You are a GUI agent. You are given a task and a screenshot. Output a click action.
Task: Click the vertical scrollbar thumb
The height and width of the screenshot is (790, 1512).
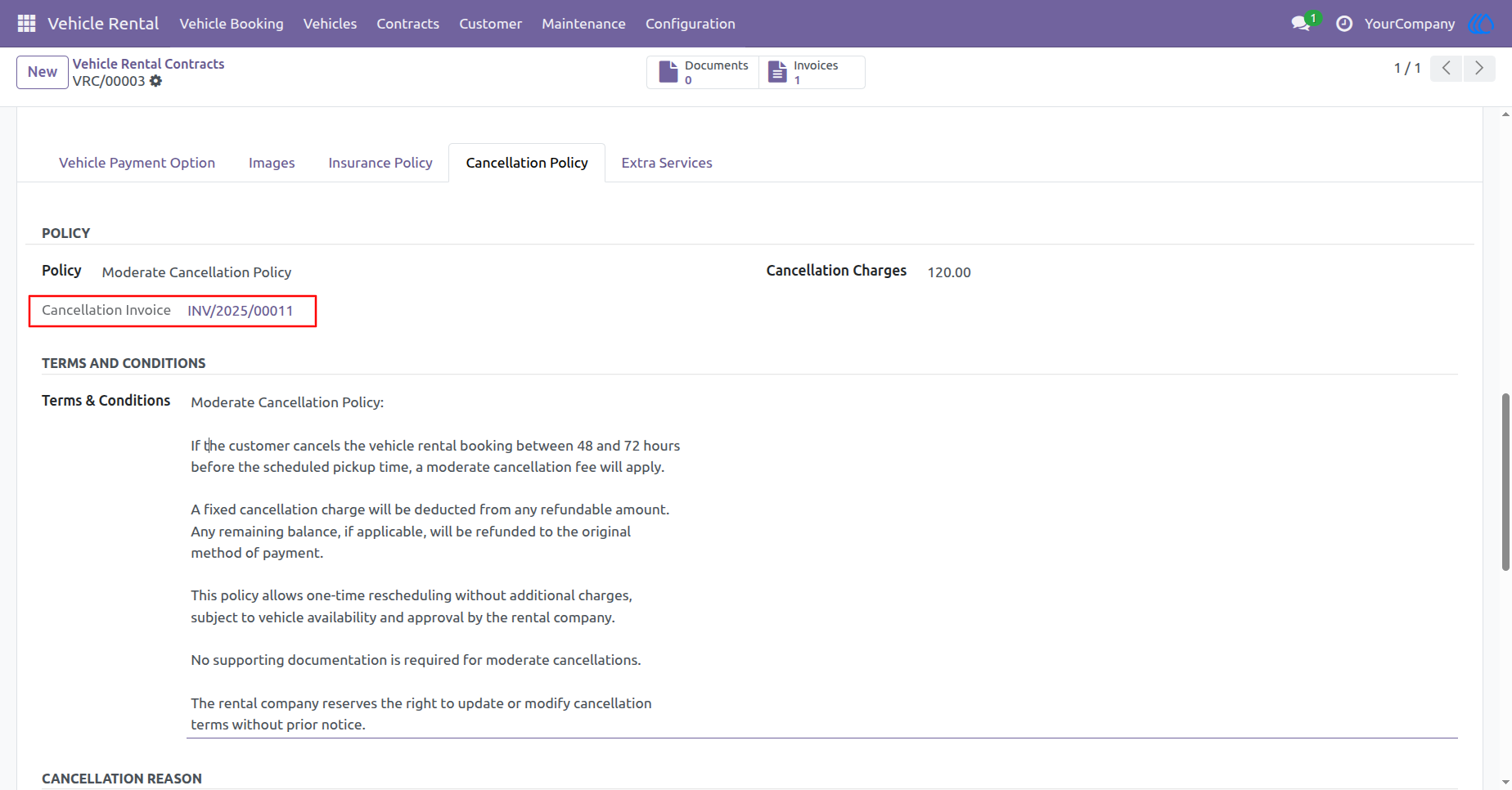tap(1505, 483)
